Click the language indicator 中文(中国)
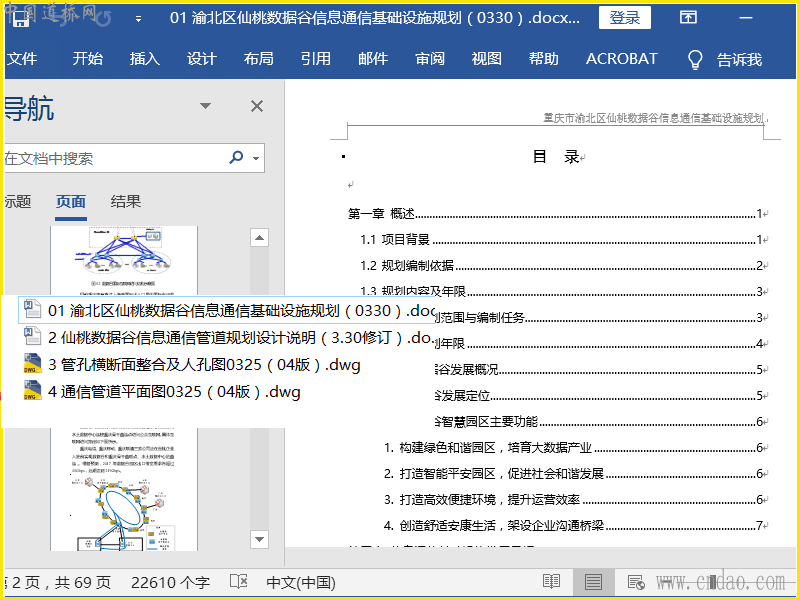This screenshot has width=800, height=600. click(301, 582)
